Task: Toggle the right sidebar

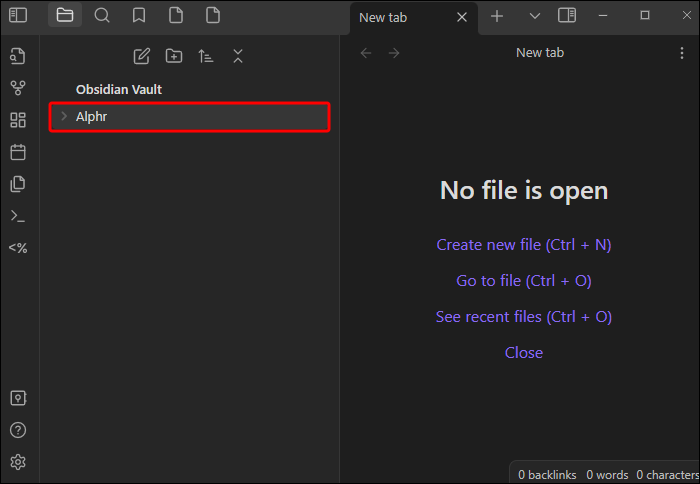Action: (567, 15)
